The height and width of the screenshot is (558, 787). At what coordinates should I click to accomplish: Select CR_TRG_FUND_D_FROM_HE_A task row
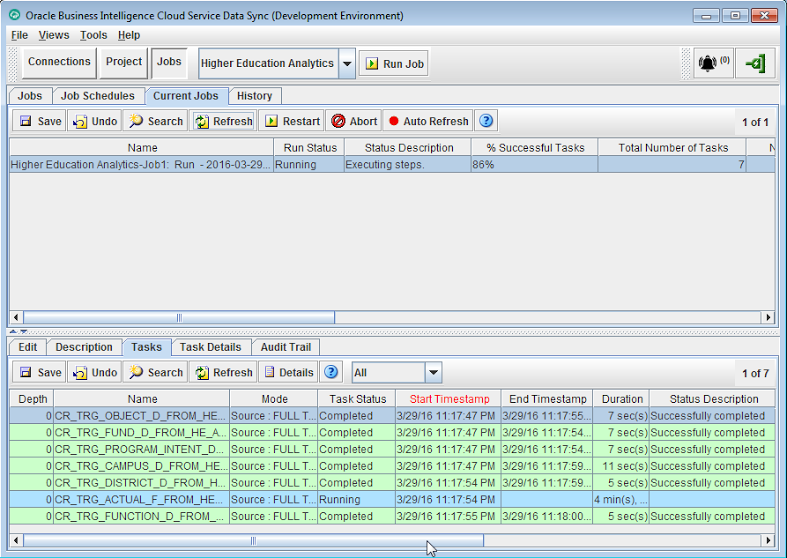point(391,433)
